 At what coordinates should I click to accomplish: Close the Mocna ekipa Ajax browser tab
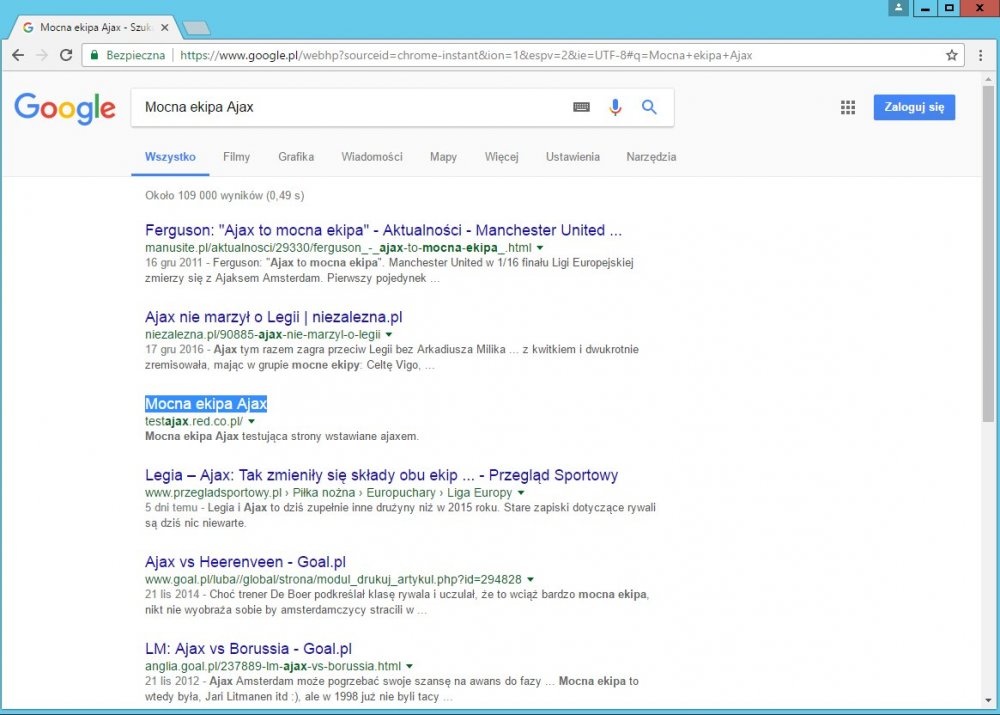(x=165, y=27)
